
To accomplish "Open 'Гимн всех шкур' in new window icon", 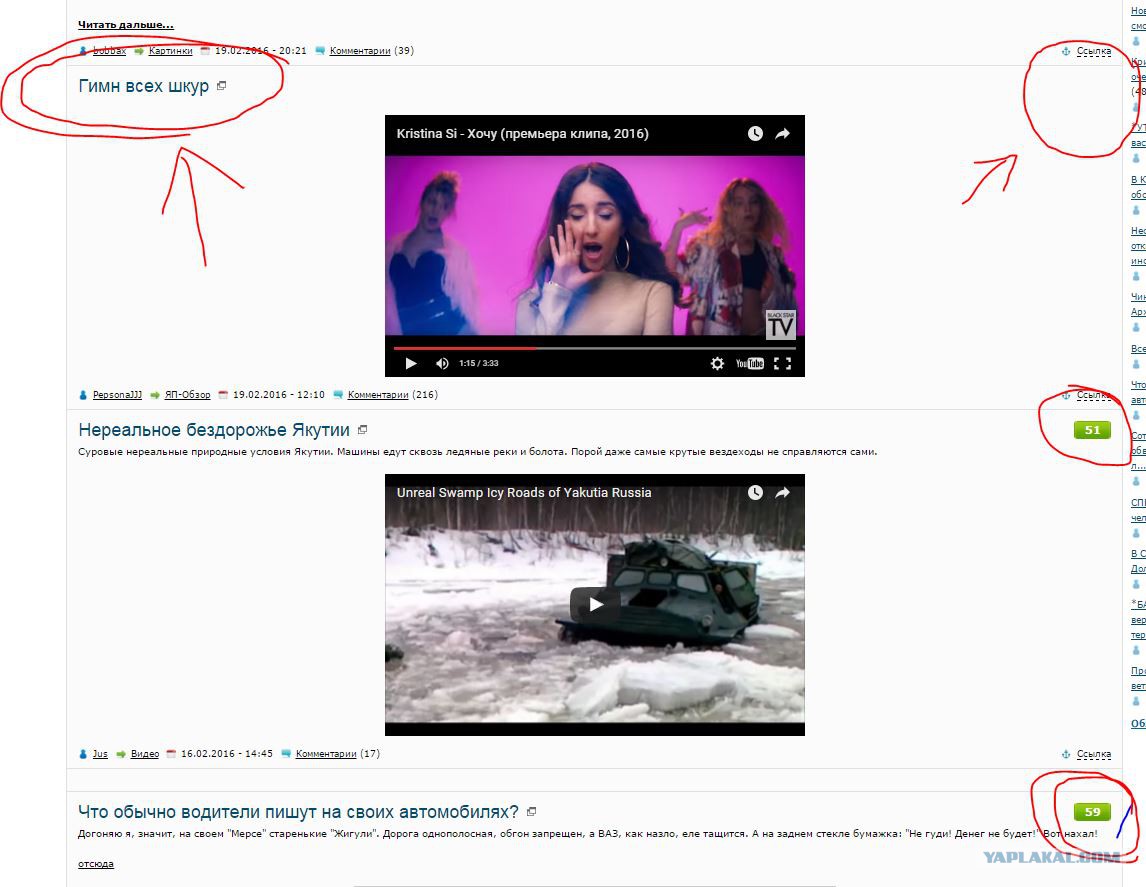I will (x=221, y=85).
